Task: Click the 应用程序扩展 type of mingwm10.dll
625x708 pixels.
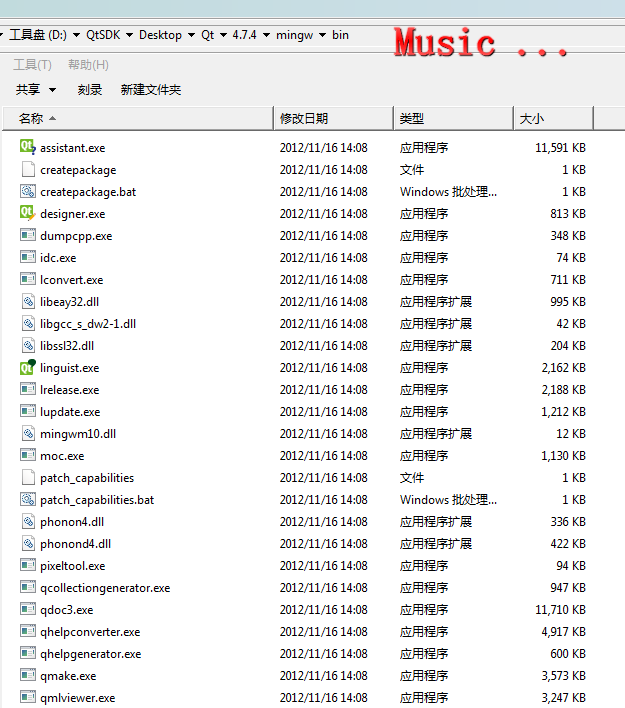Action: 436,433
